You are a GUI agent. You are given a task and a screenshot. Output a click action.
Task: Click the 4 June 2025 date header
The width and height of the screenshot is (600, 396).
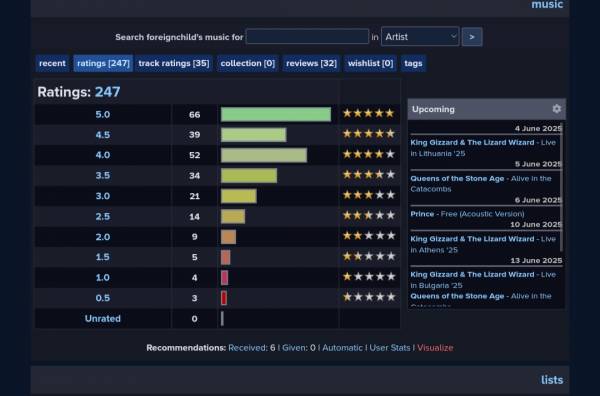[538, 129]
